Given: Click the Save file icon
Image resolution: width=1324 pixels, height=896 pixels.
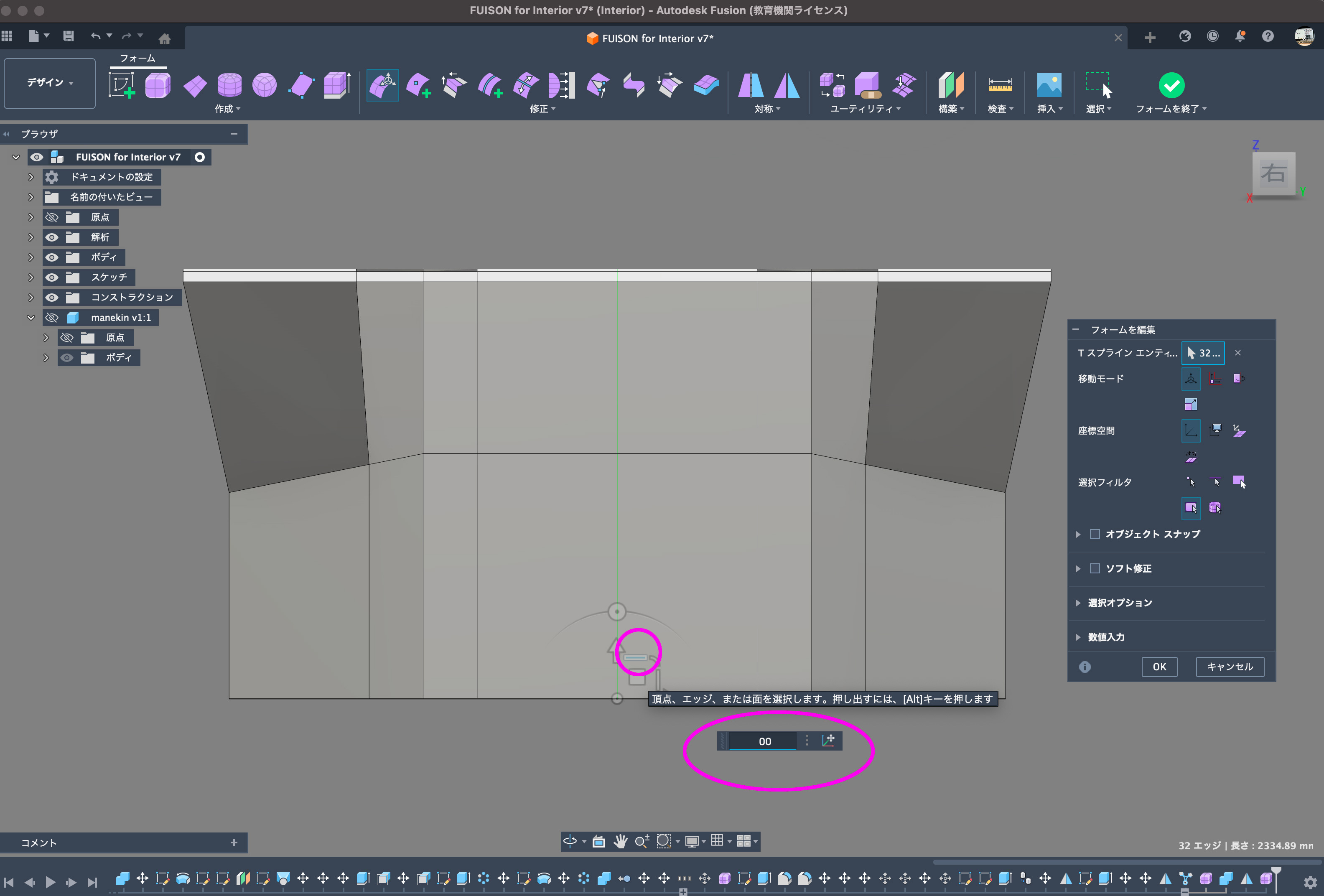Looking at the screenshot, I should click(69, 36).
